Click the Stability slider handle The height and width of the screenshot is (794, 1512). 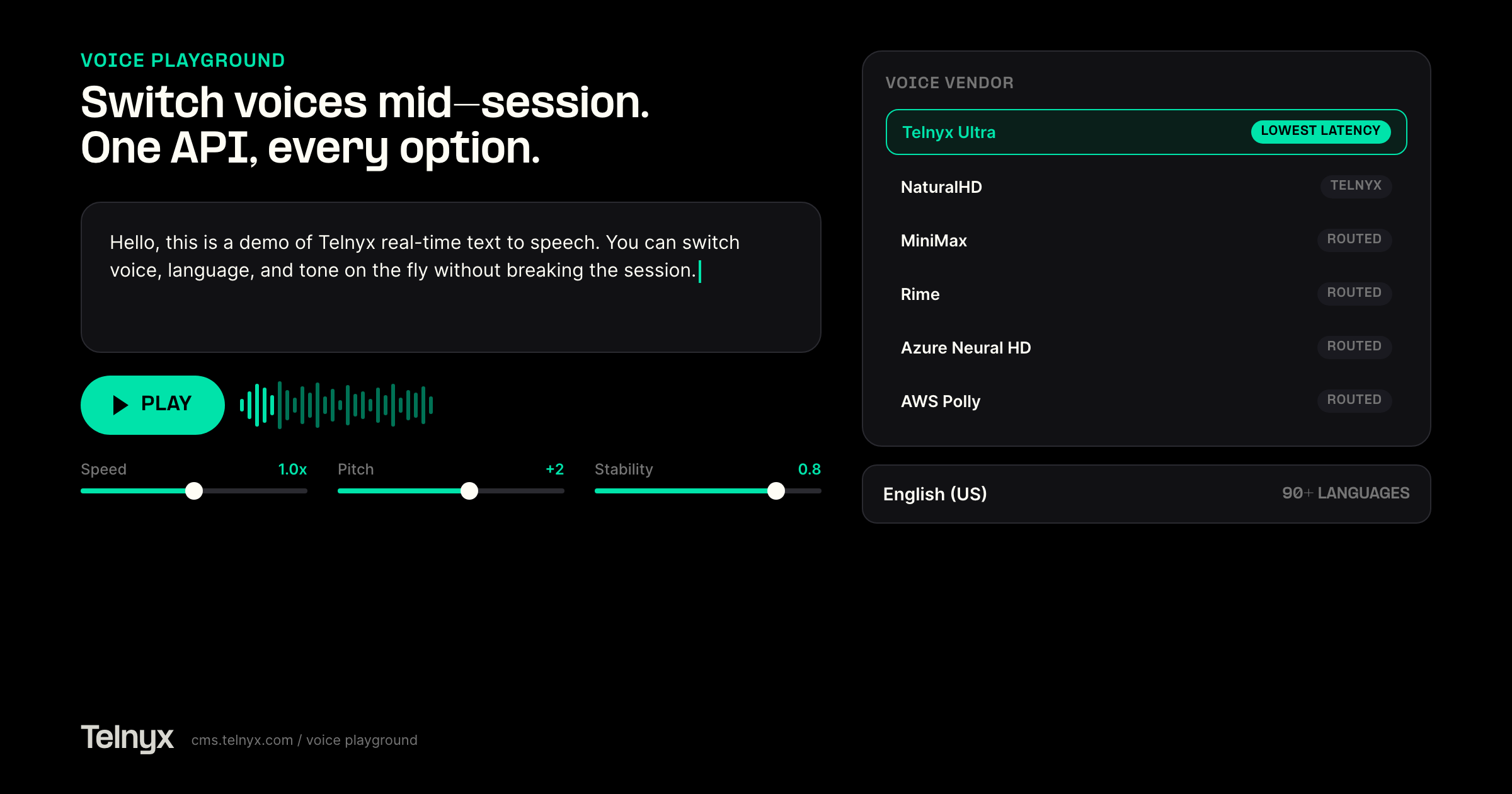tap(776, 491)
